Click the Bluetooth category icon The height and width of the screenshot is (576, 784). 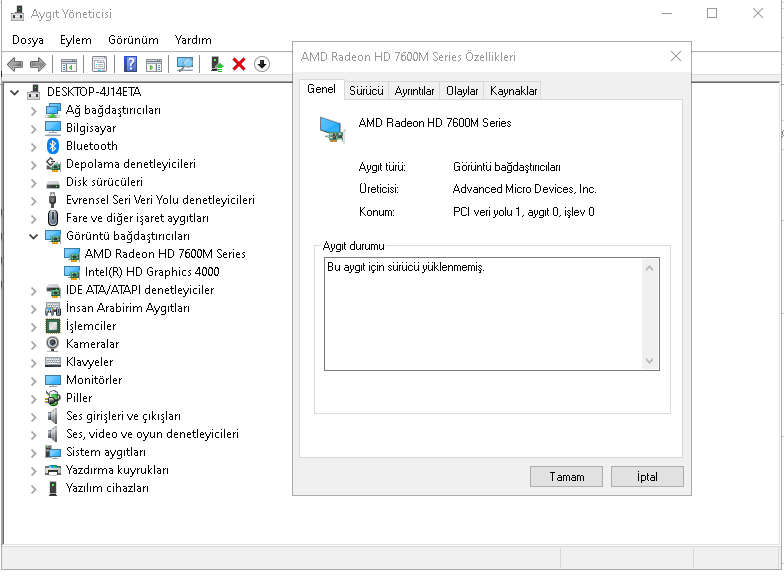coord(52,146)
